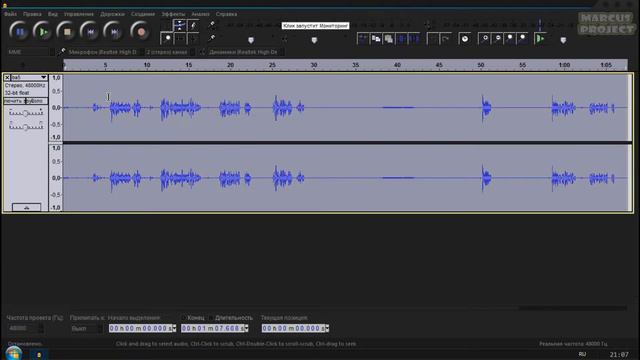Click the Pause transport button

click(x=19, y=31)
